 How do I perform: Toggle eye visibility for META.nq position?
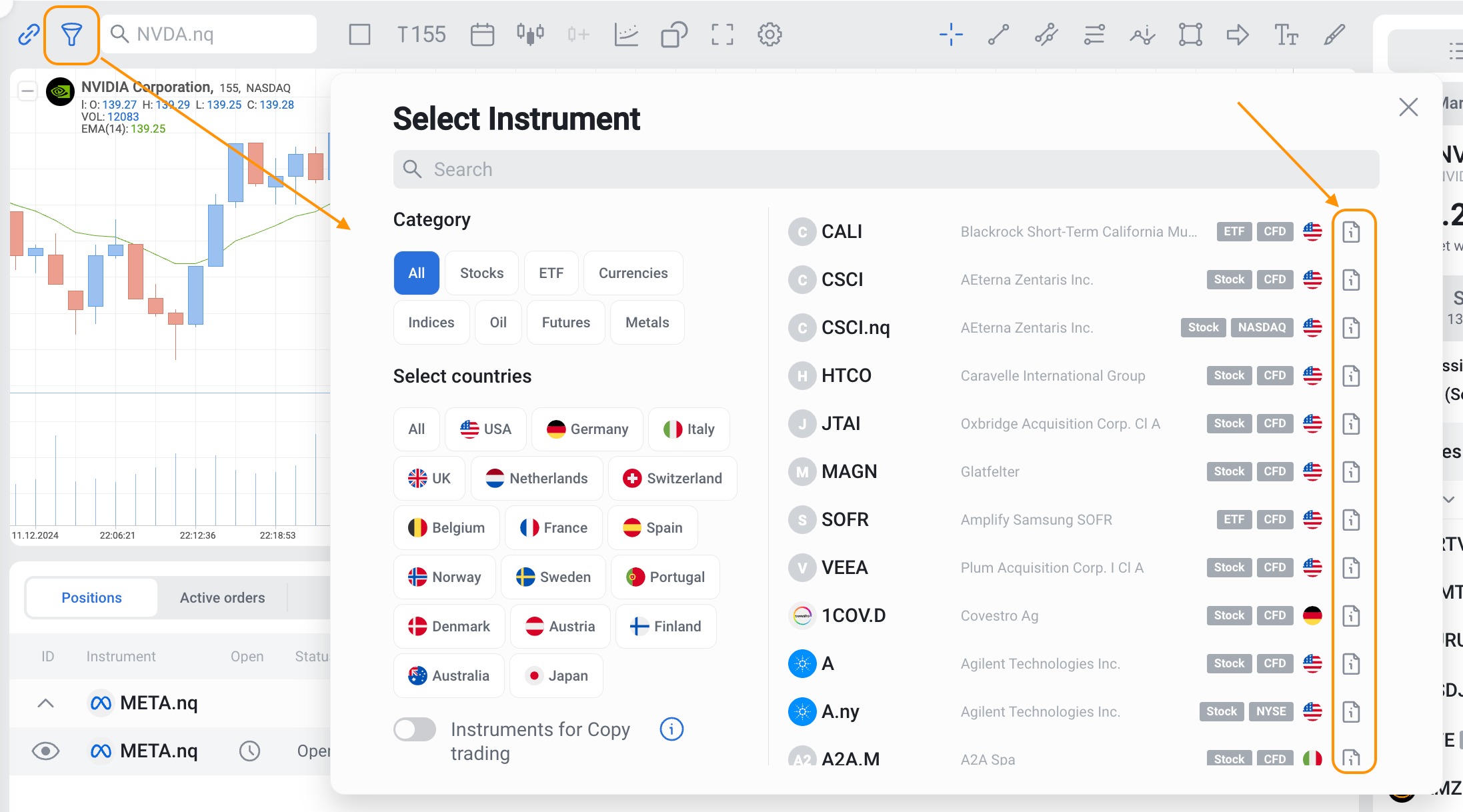(x=45, y=751)
